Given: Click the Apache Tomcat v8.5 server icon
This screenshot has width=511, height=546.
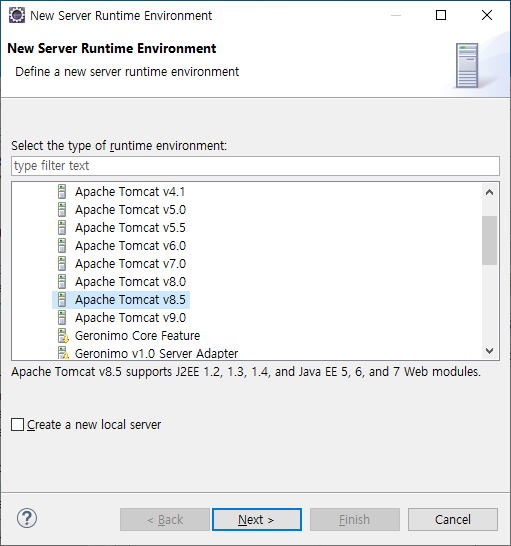Looking at the screenshot, I should 62,300.
